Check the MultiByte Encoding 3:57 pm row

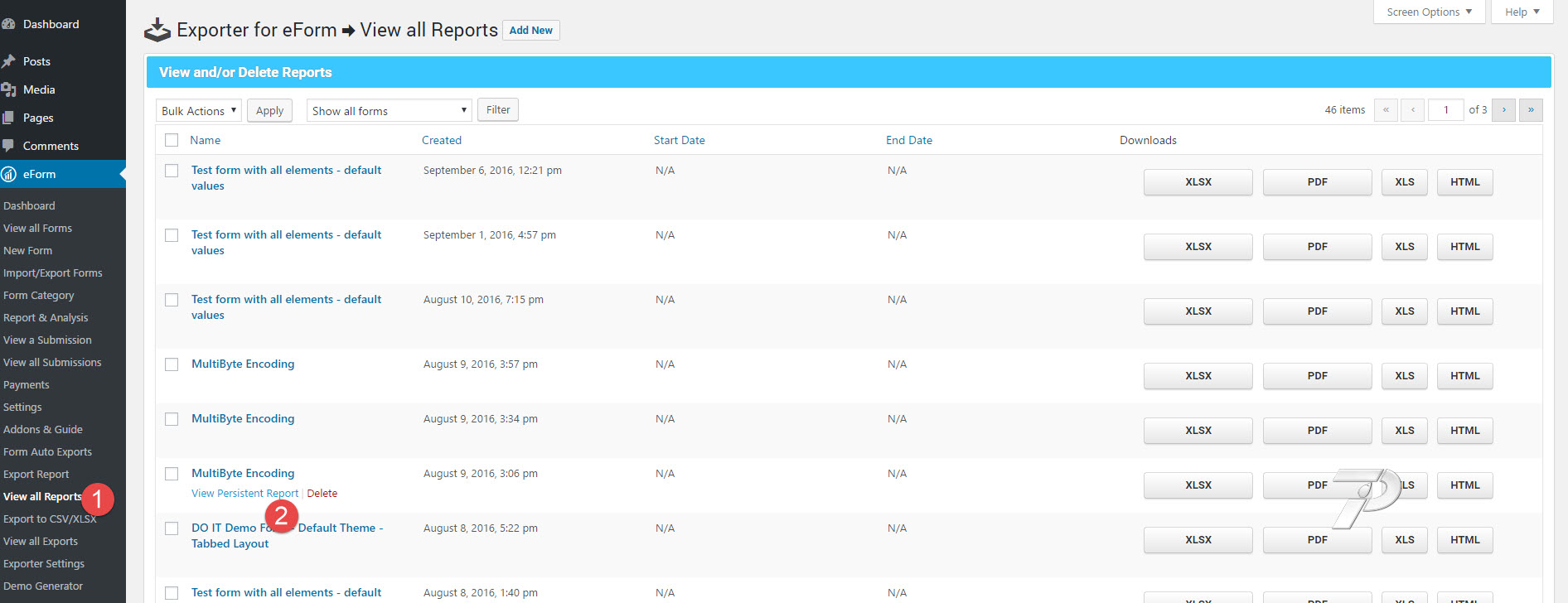click(x=172, y=364)
